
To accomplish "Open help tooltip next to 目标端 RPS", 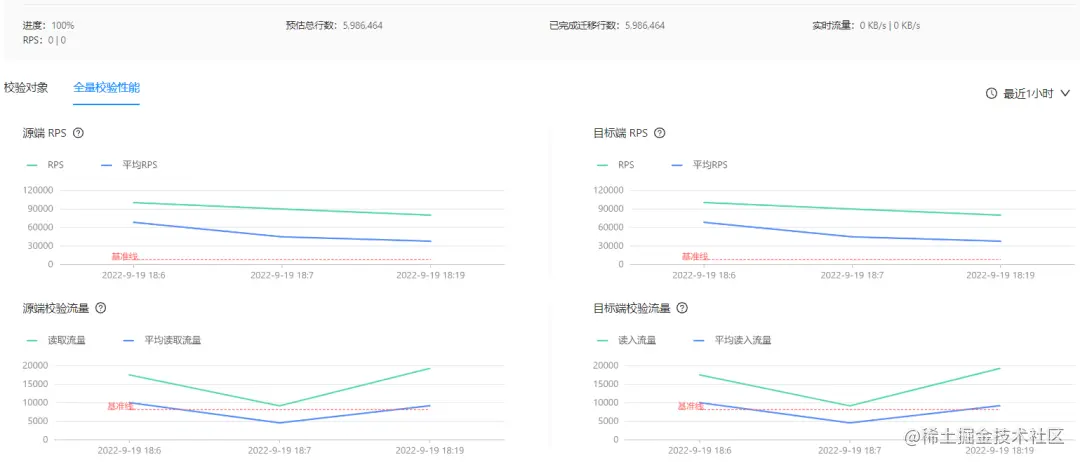I will click(x=659, y=134).
